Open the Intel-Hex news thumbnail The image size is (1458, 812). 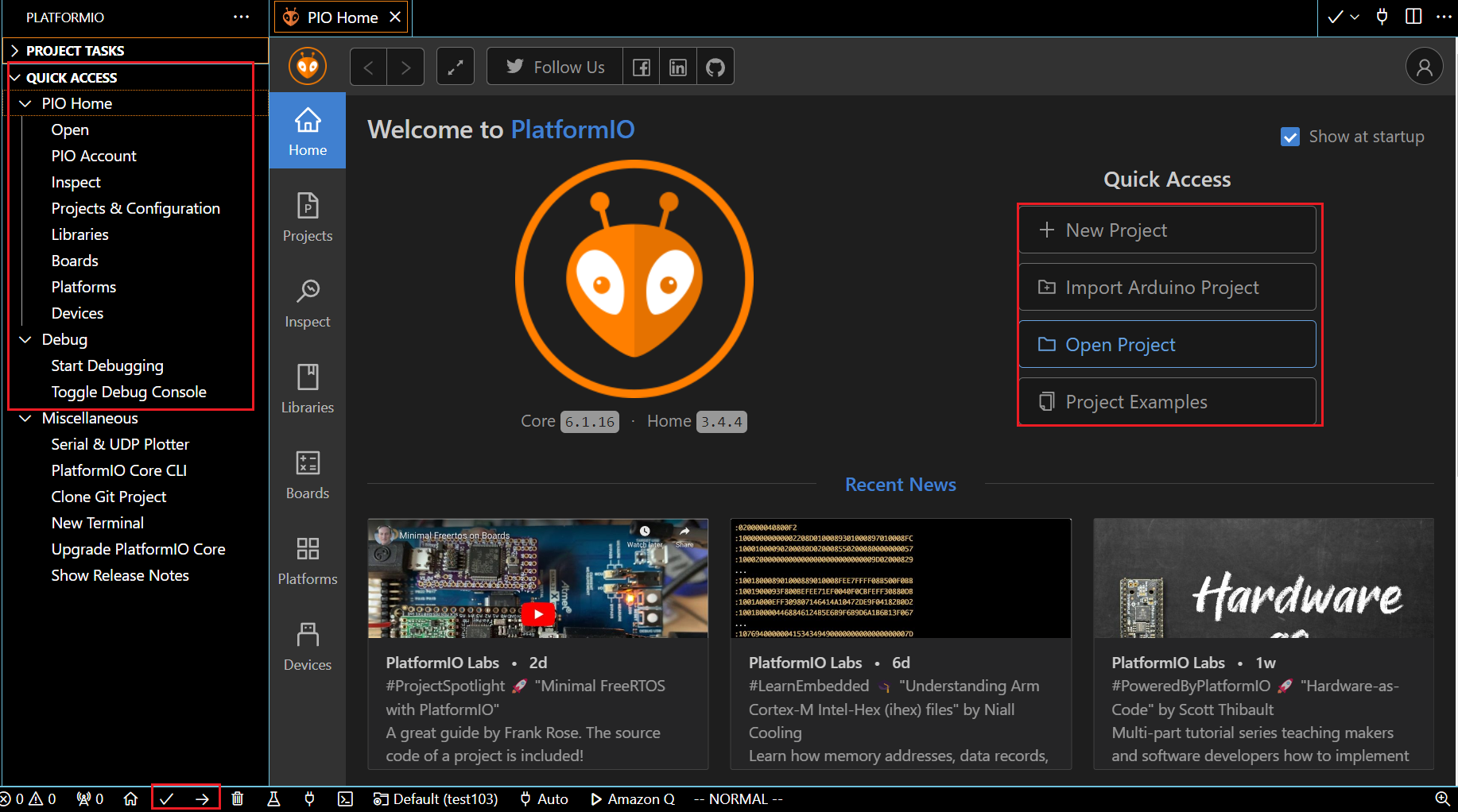901,578
